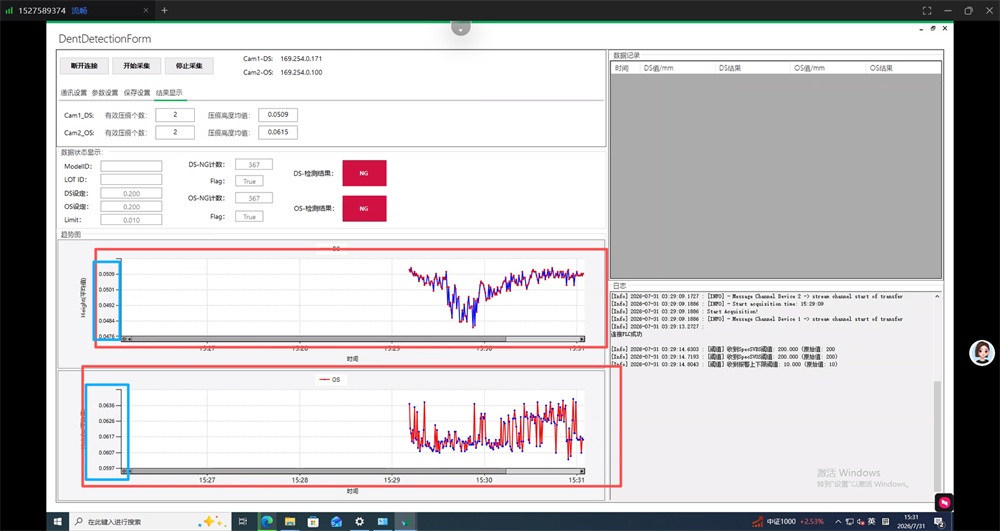The image size is (1000, 531).
Task: Click the red DS-检测结果 NG indicator
Action: (x=364, y=173)
